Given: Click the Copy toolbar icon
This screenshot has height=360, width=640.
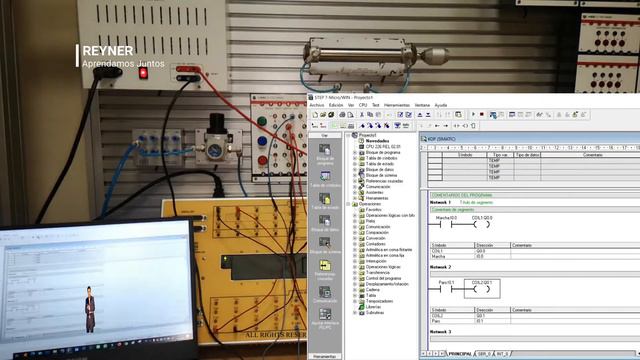Looking at the screenshot, I should coord(370,115).
